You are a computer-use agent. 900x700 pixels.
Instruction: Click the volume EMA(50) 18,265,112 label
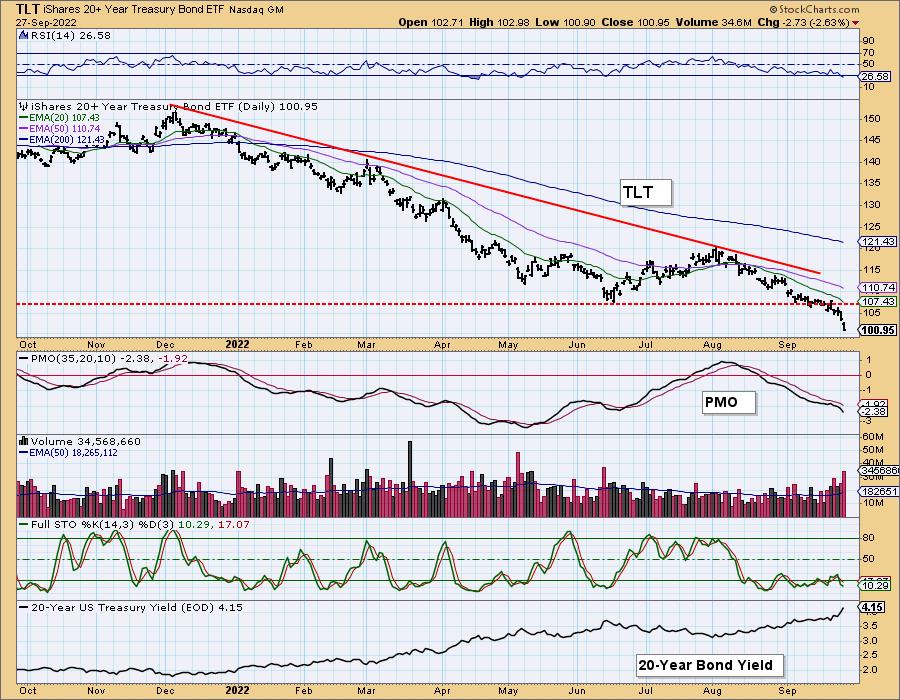[x=68, y=453]
